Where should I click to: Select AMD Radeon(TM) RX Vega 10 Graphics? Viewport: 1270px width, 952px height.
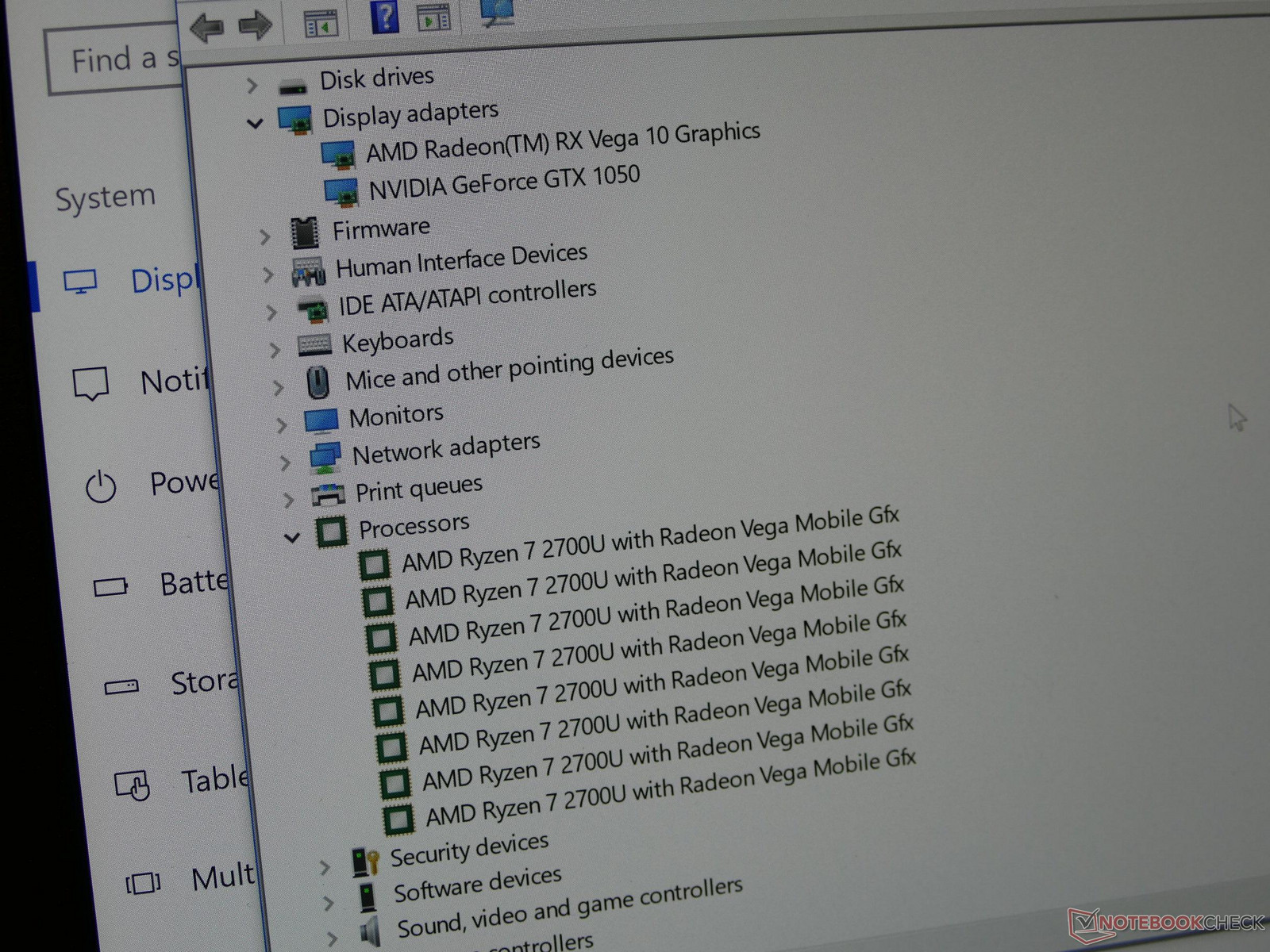click(563, 142)
